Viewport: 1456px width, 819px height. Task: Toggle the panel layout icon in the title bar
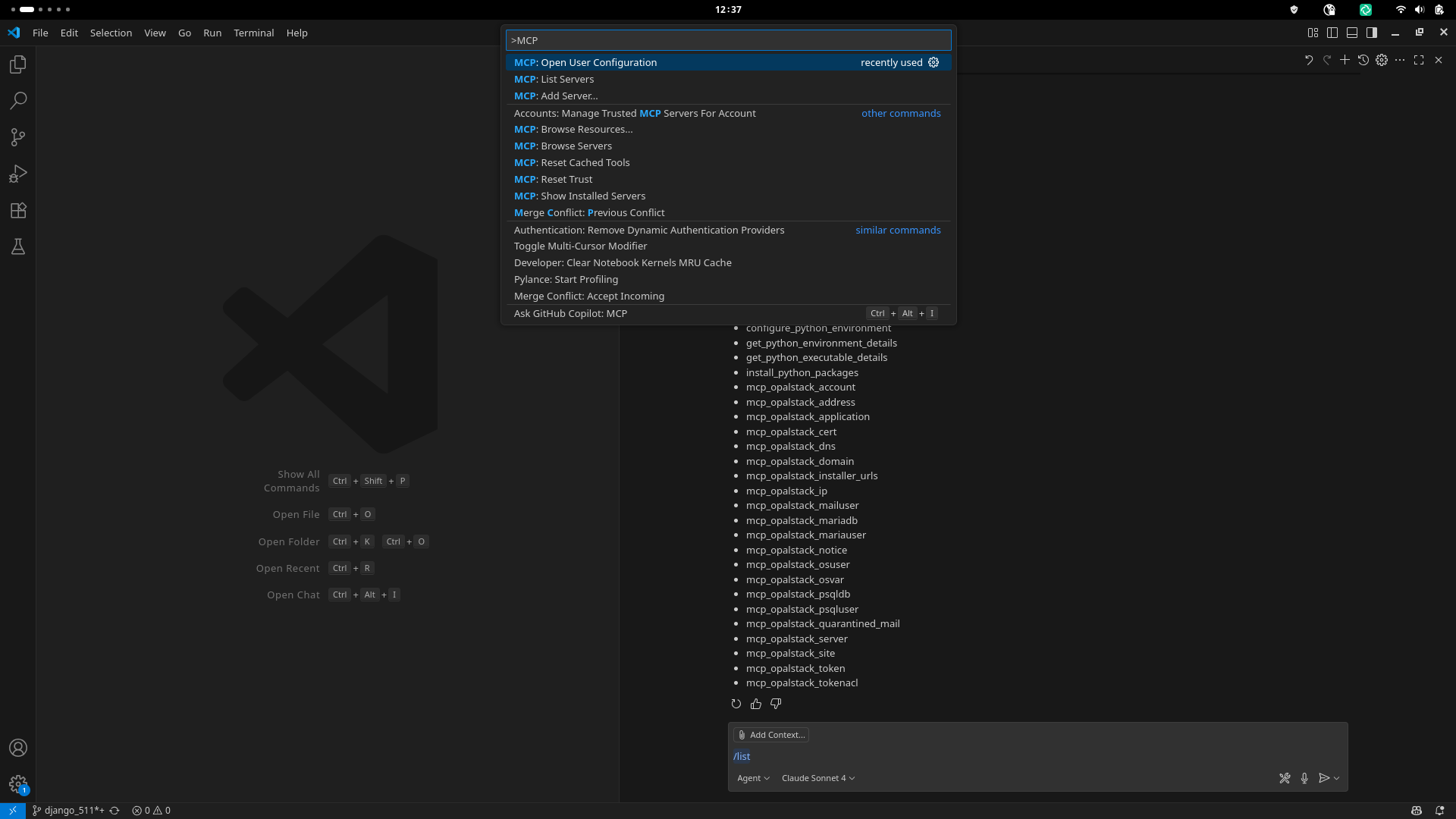pos(1353,33)
